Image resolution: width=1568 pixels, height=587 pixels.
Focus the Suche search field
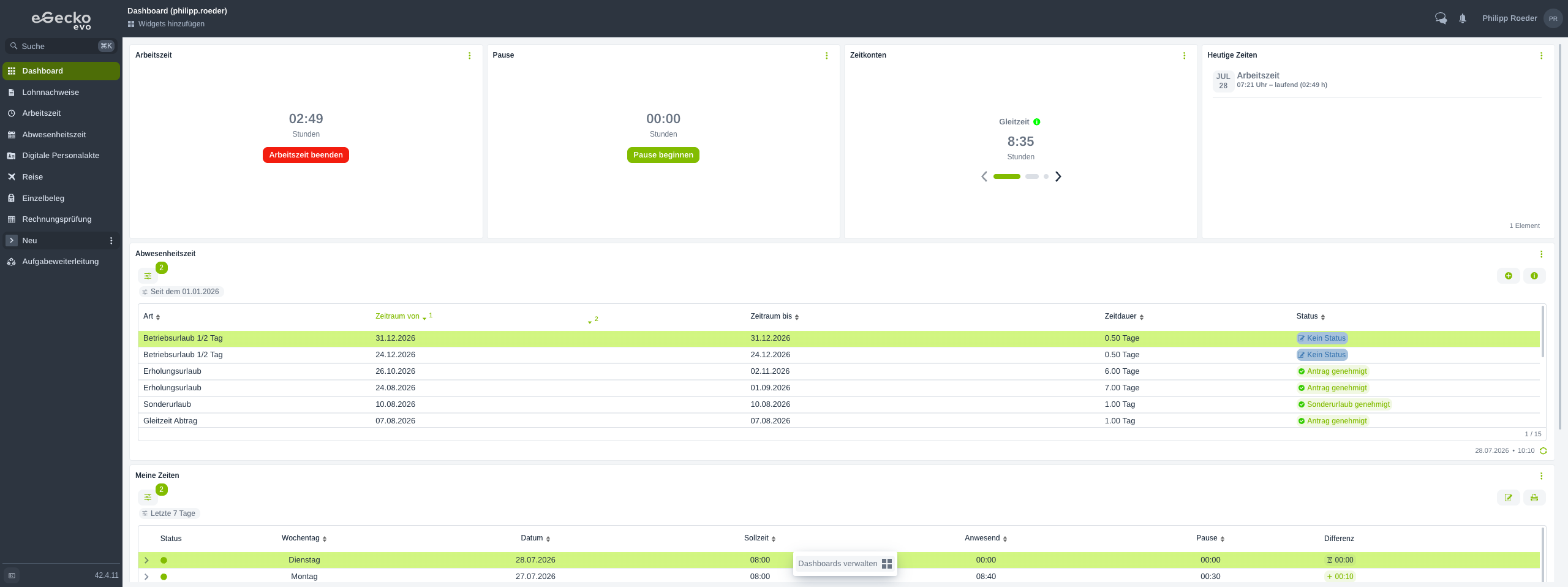pyautogui.click(x=61, y=46)
